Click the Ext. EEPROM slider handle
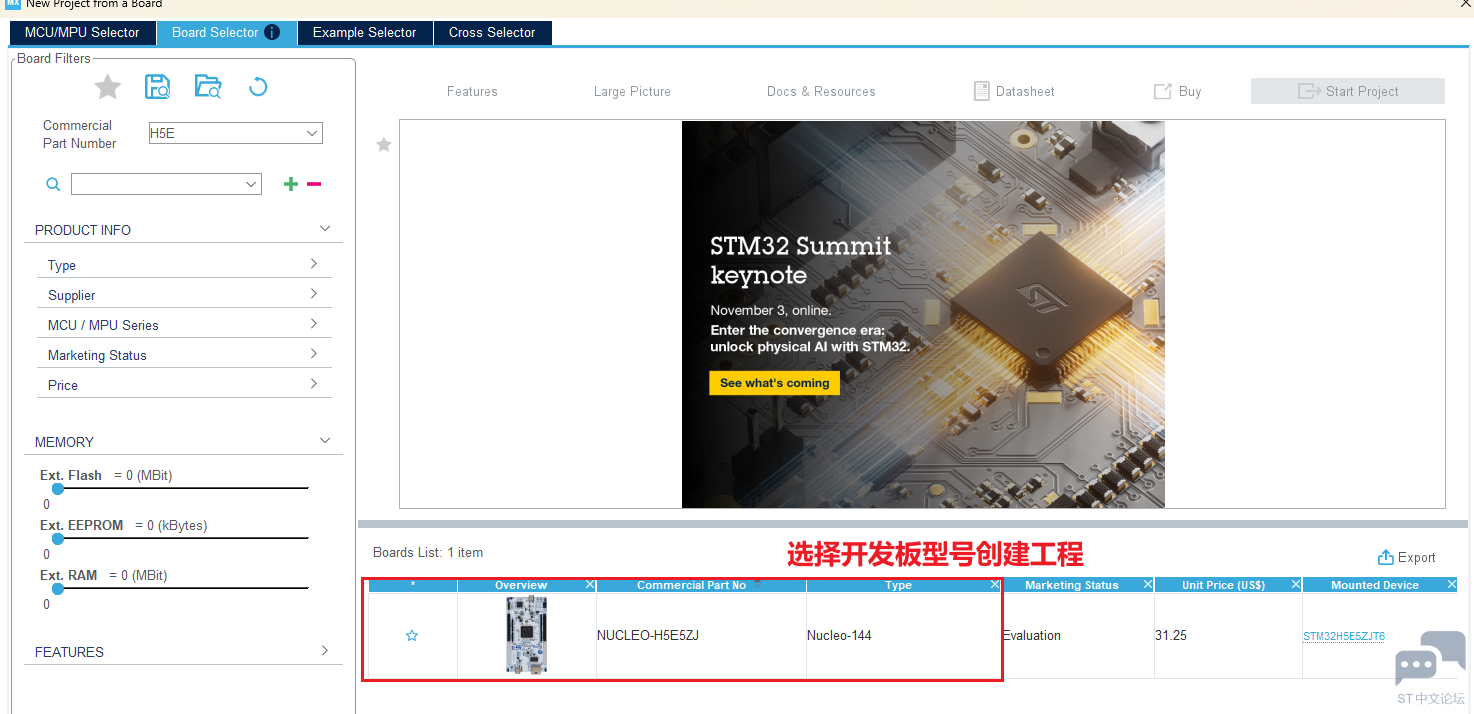The width and height of the screenshot is (1474, 714). click(x=58, y=538)
